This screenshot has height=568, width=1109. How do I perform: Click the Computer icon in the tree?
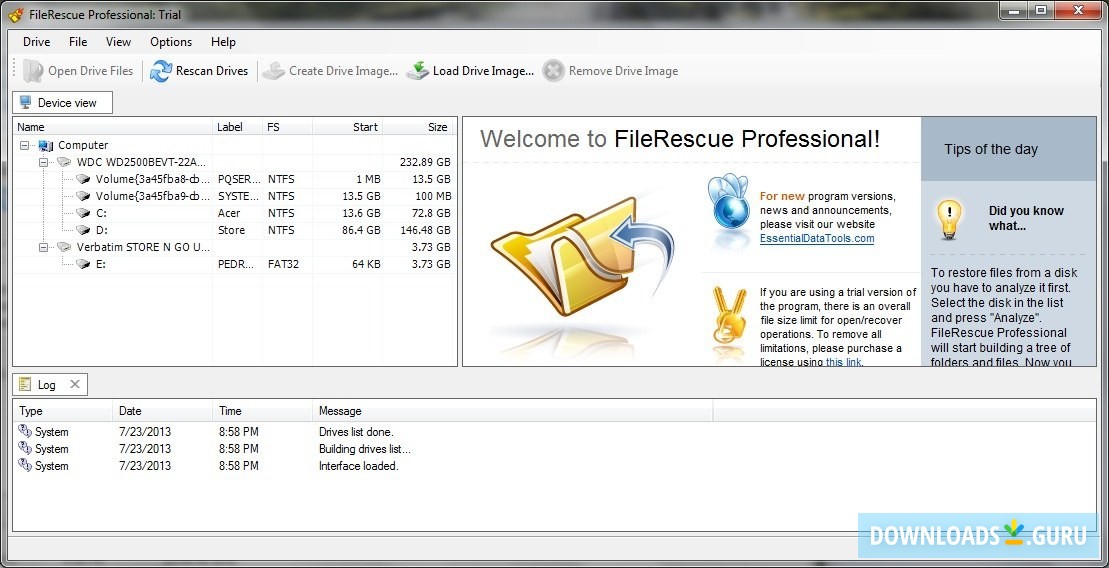pos(46,145)
